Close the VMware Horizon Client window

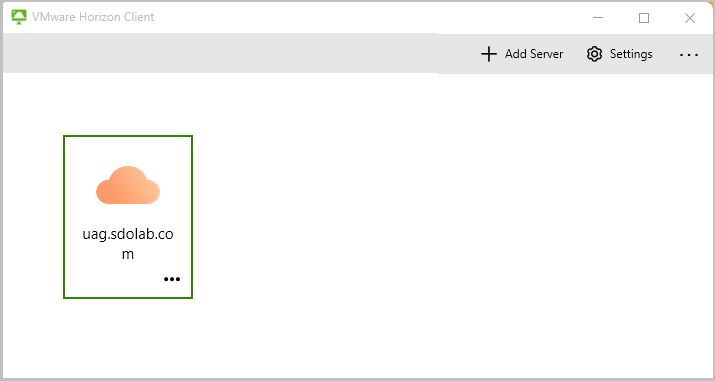(x=690, y=18)
